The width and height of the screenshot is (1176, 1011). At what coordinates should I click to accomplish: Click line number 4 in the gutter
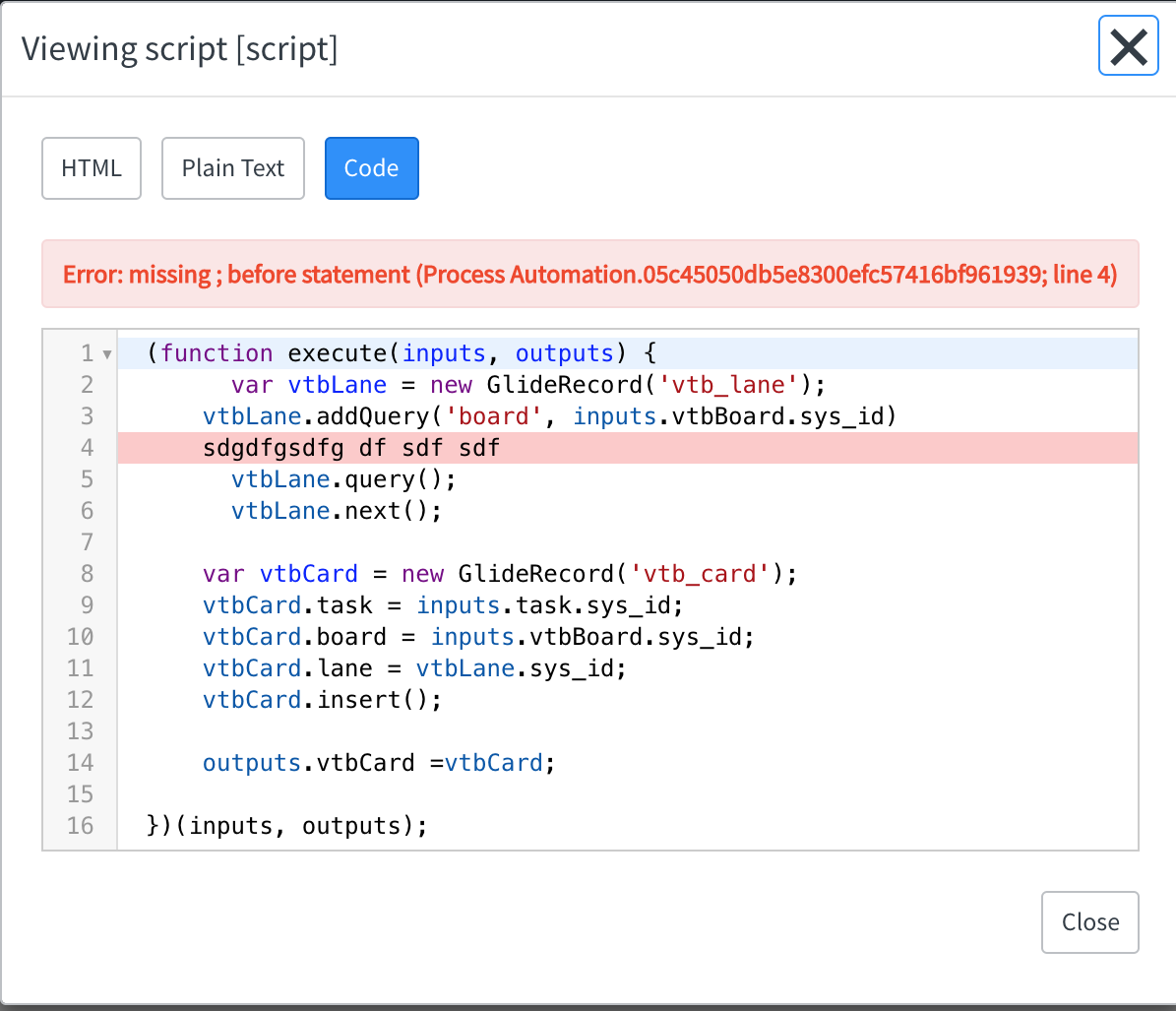pos(87,448)
